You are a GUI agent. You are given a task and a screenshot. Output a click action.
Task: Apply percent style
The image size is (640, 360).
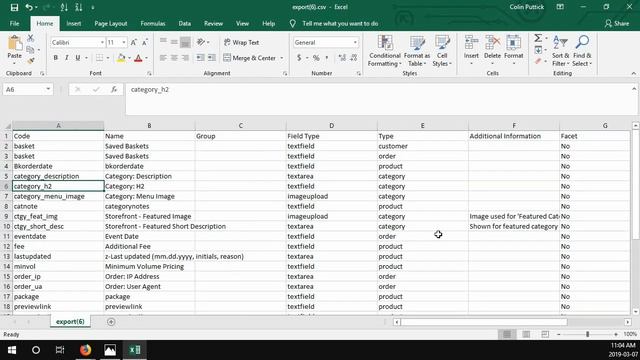(316, 58)
